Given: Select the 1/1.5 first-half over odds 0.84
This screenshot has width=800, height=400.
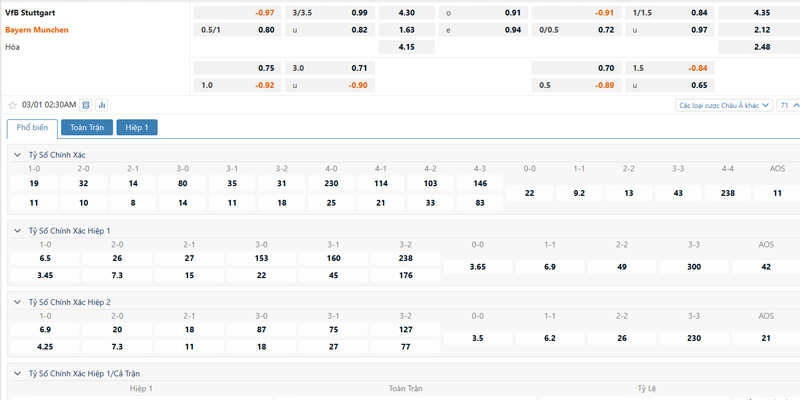Looking at the screenshot, I should click(x=670, y=13).
